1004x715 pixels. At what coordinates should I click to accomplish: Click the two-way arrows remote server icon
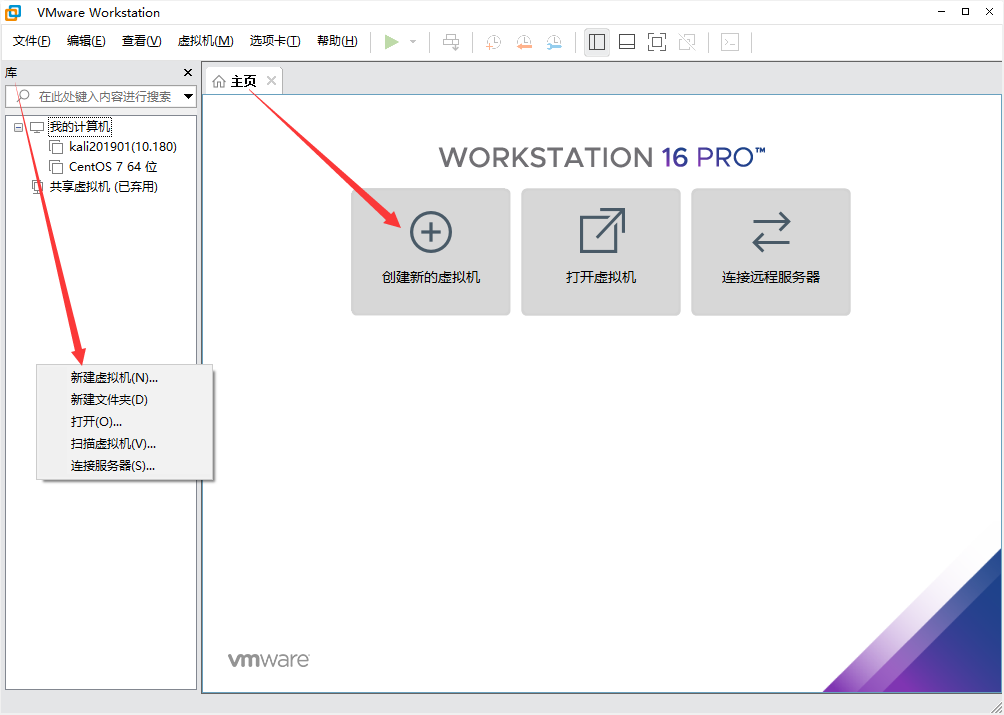771,232
